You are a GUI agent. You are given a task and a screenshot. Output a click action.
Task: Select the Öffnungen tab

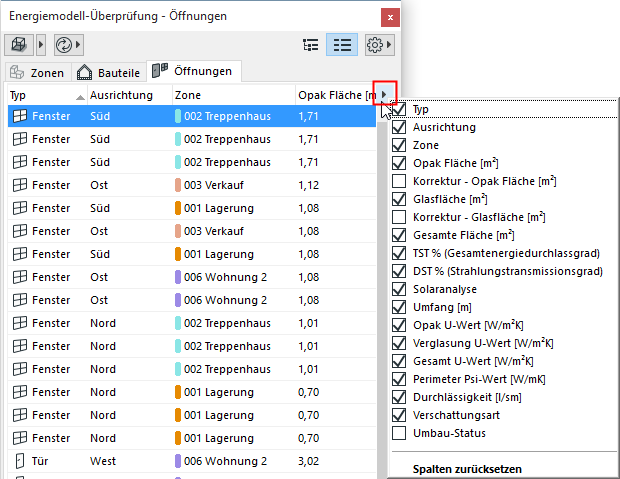(x=194, y=71)
